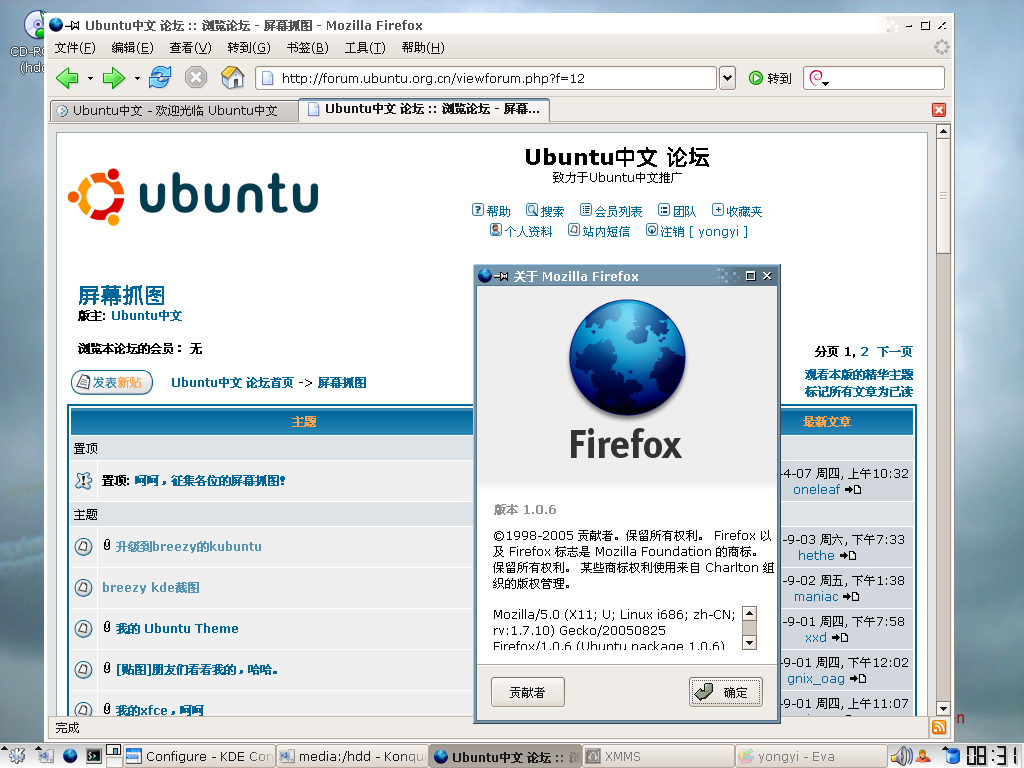1024x768 pixels.
Task: Open the 书签(B) menu
Action: [x=308, y=48]
